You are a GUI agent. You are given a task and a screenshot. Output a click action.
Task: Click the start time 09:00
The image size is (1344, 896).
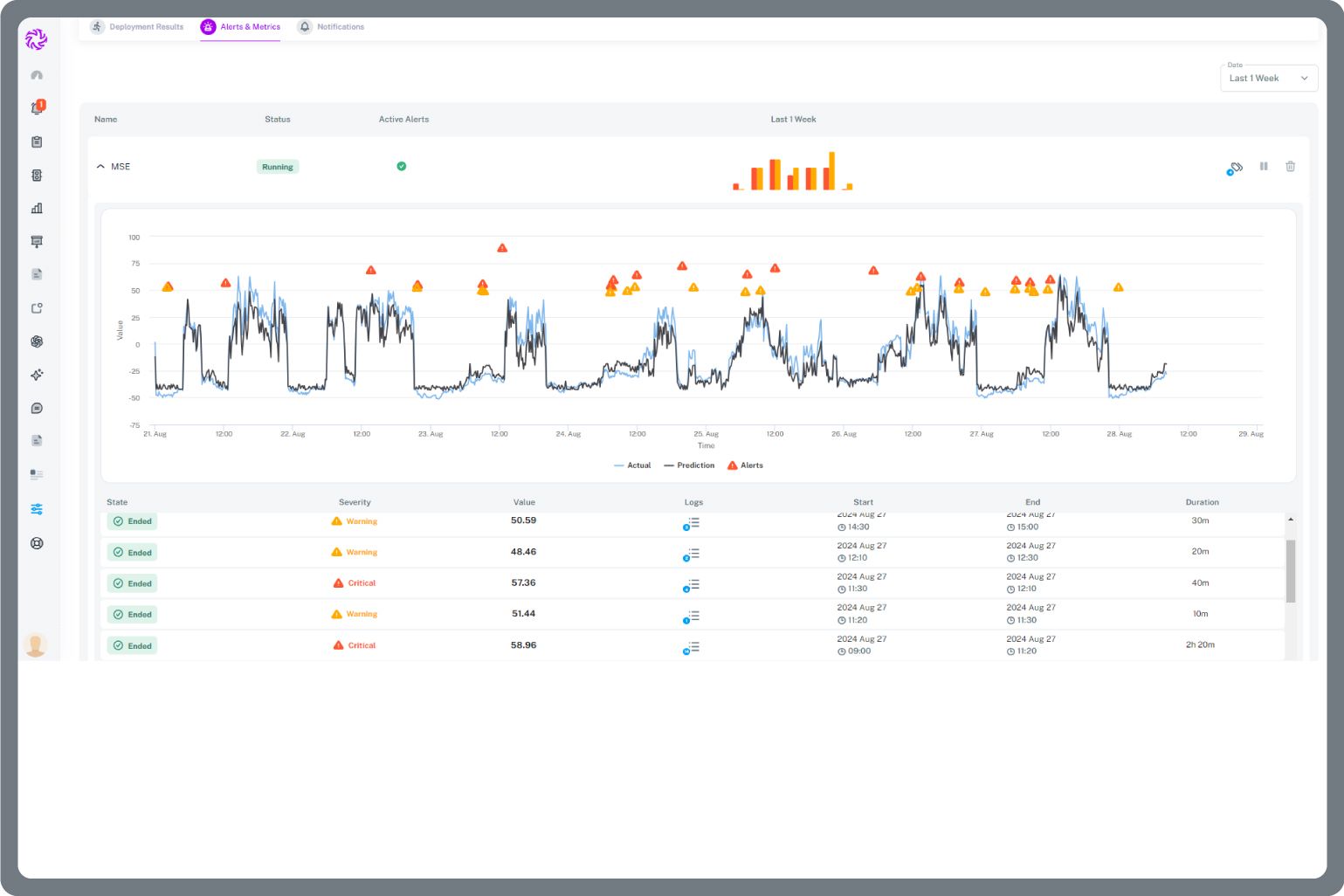pos(854,651)
